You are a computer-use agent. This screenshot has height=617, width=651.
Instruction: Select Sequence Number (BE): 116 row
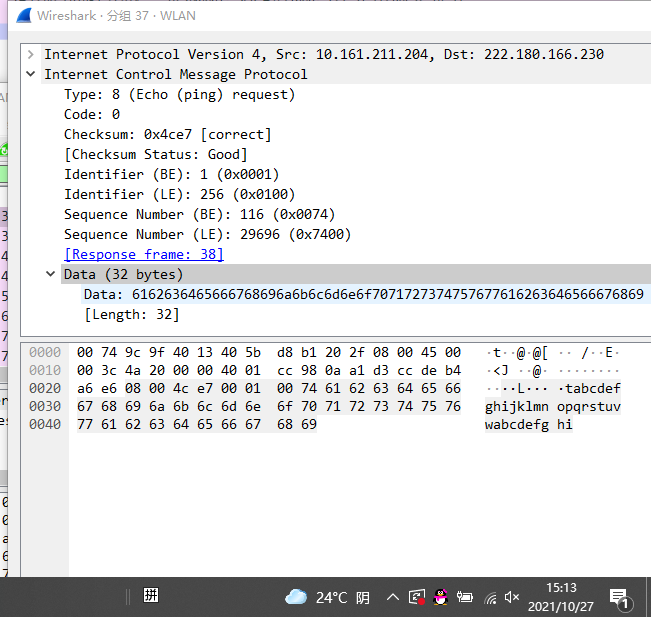199,214
